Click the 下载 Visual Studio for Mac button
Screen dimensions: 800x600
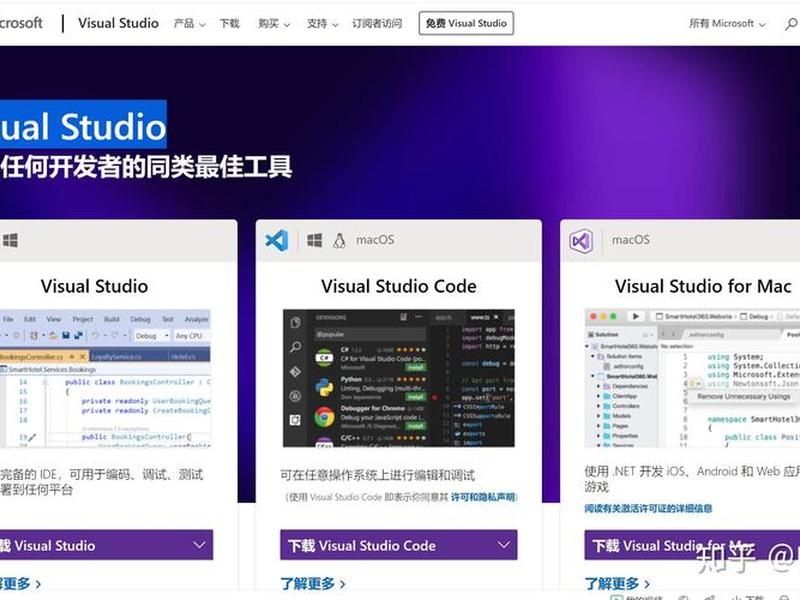click(692, 545)
